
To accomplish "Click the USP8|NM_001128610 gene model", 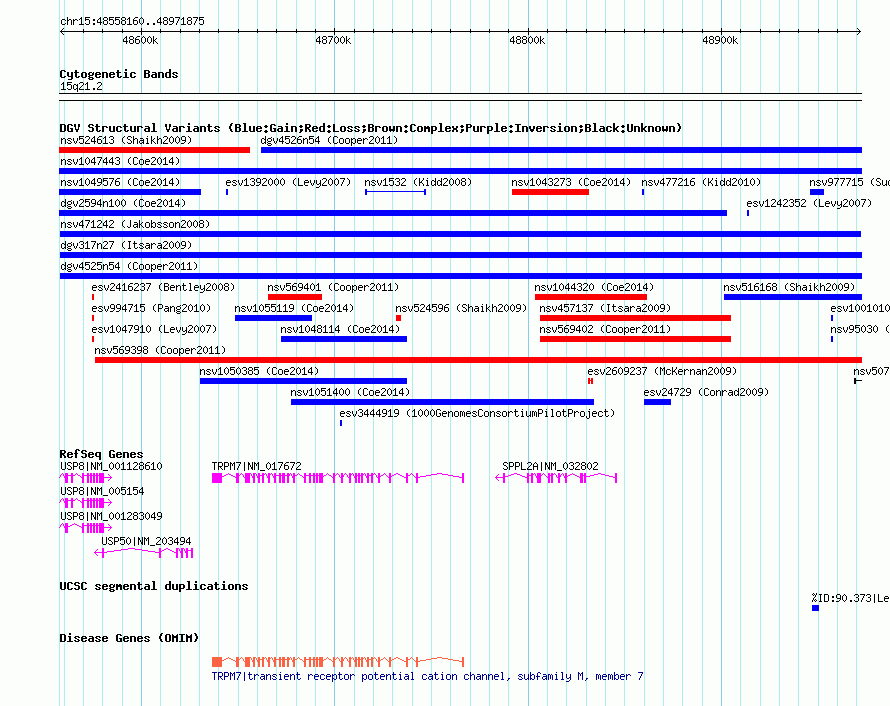I will pos(86,478).
